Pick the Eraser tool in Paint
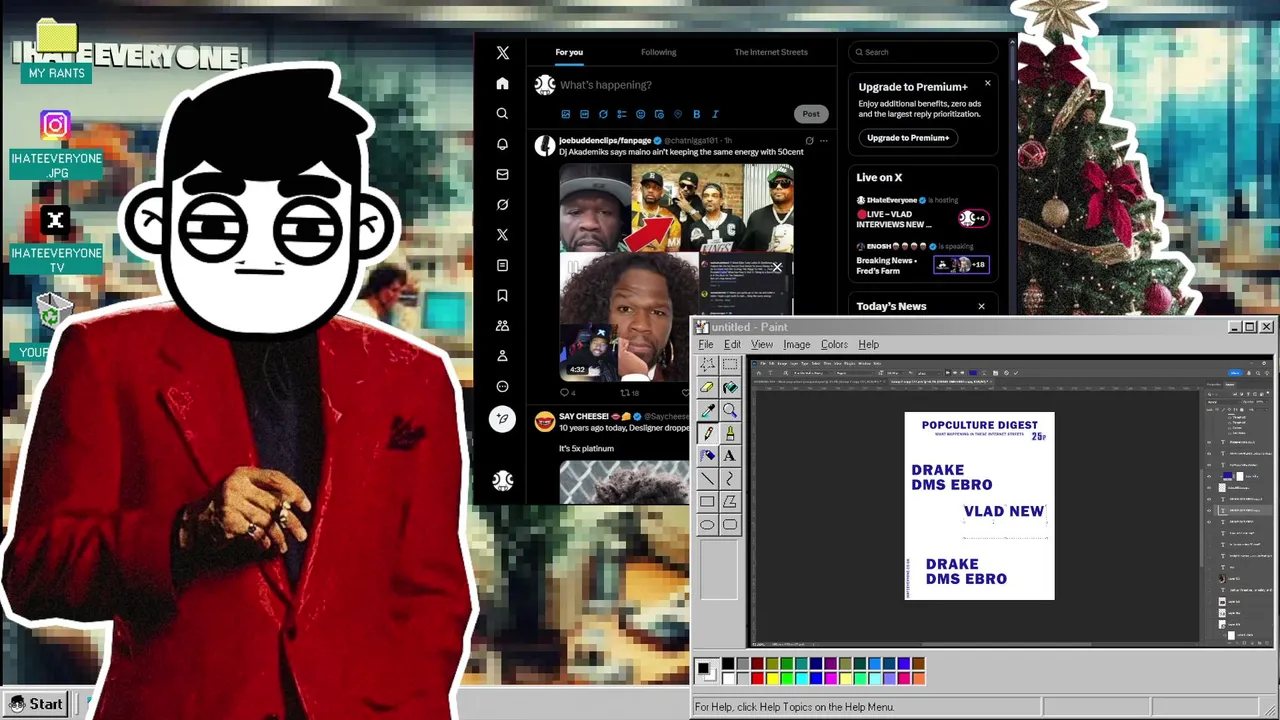 coord(708,388)
